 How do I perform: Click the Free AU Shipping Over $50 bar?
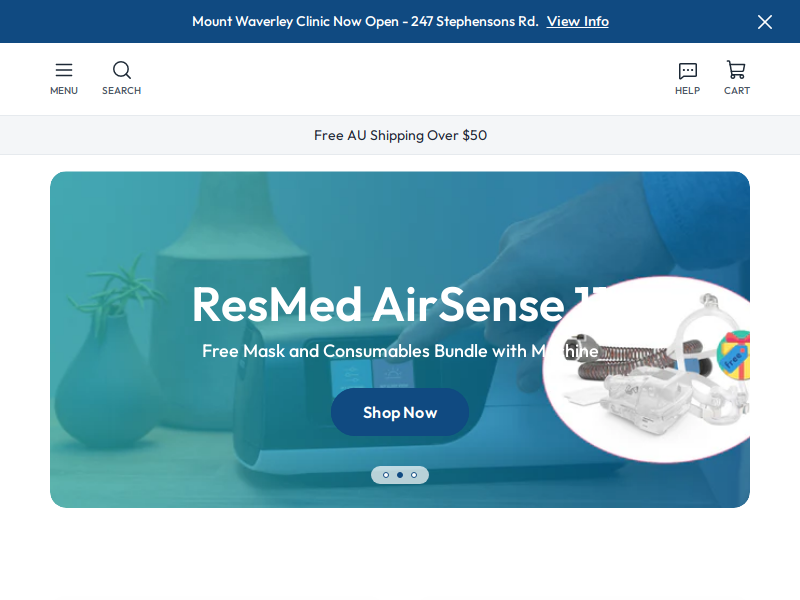400,135
